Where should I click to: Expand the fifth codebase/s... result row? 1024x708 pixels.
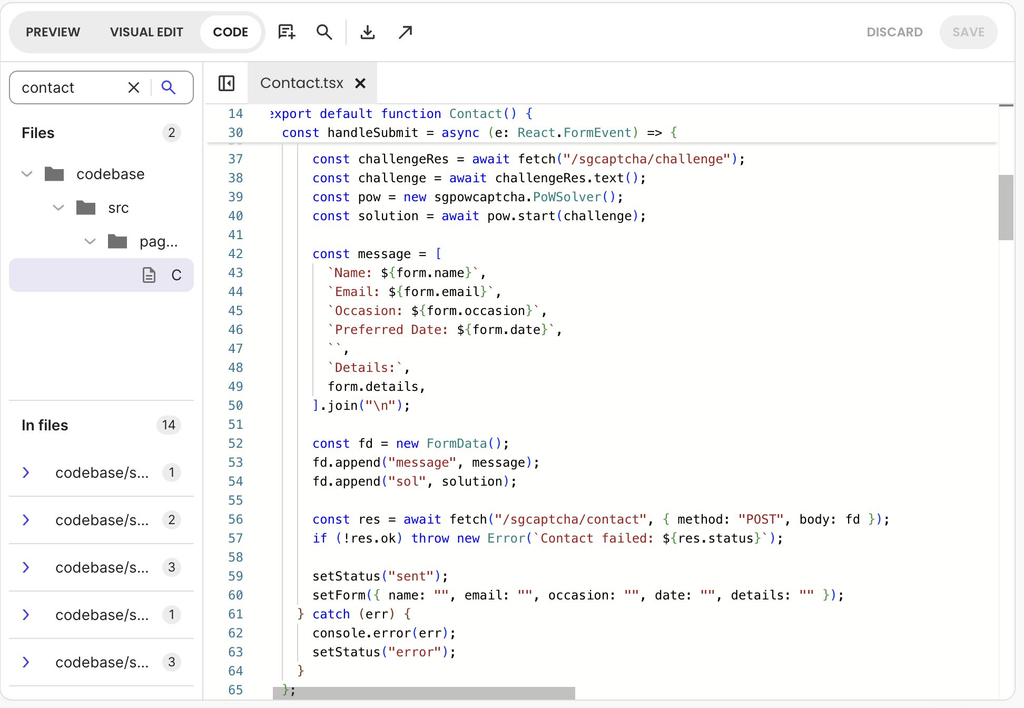point(26,662)
